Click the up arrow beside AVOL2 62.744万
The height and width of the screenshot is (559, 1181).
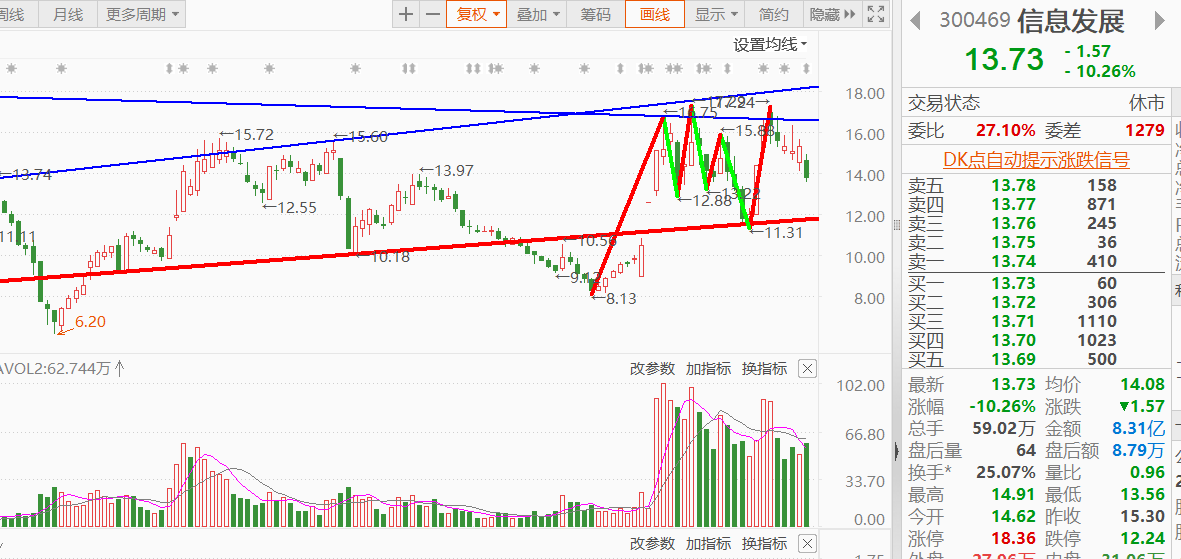(x=119, y=368)
